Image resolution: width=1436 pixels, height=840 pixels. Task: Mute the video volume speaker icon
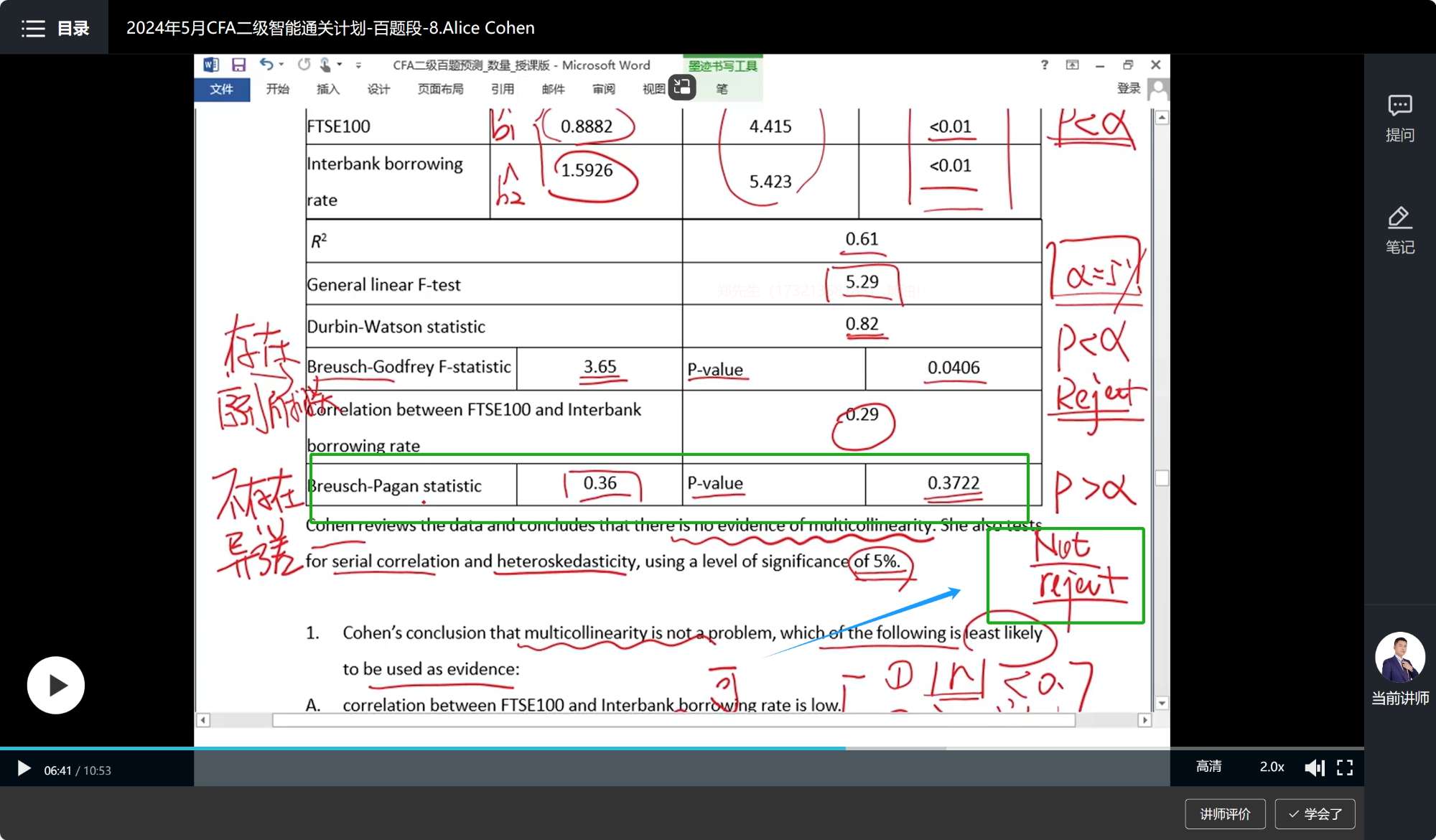point(1314,767)
